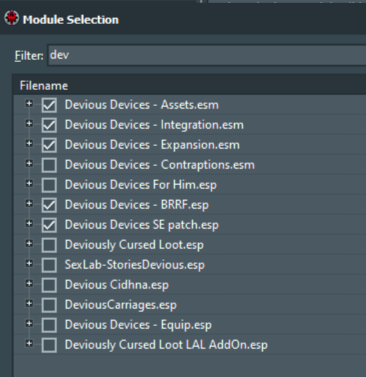Click the Filter text field containing dev
Screen dimensions: 366x377
207,55
